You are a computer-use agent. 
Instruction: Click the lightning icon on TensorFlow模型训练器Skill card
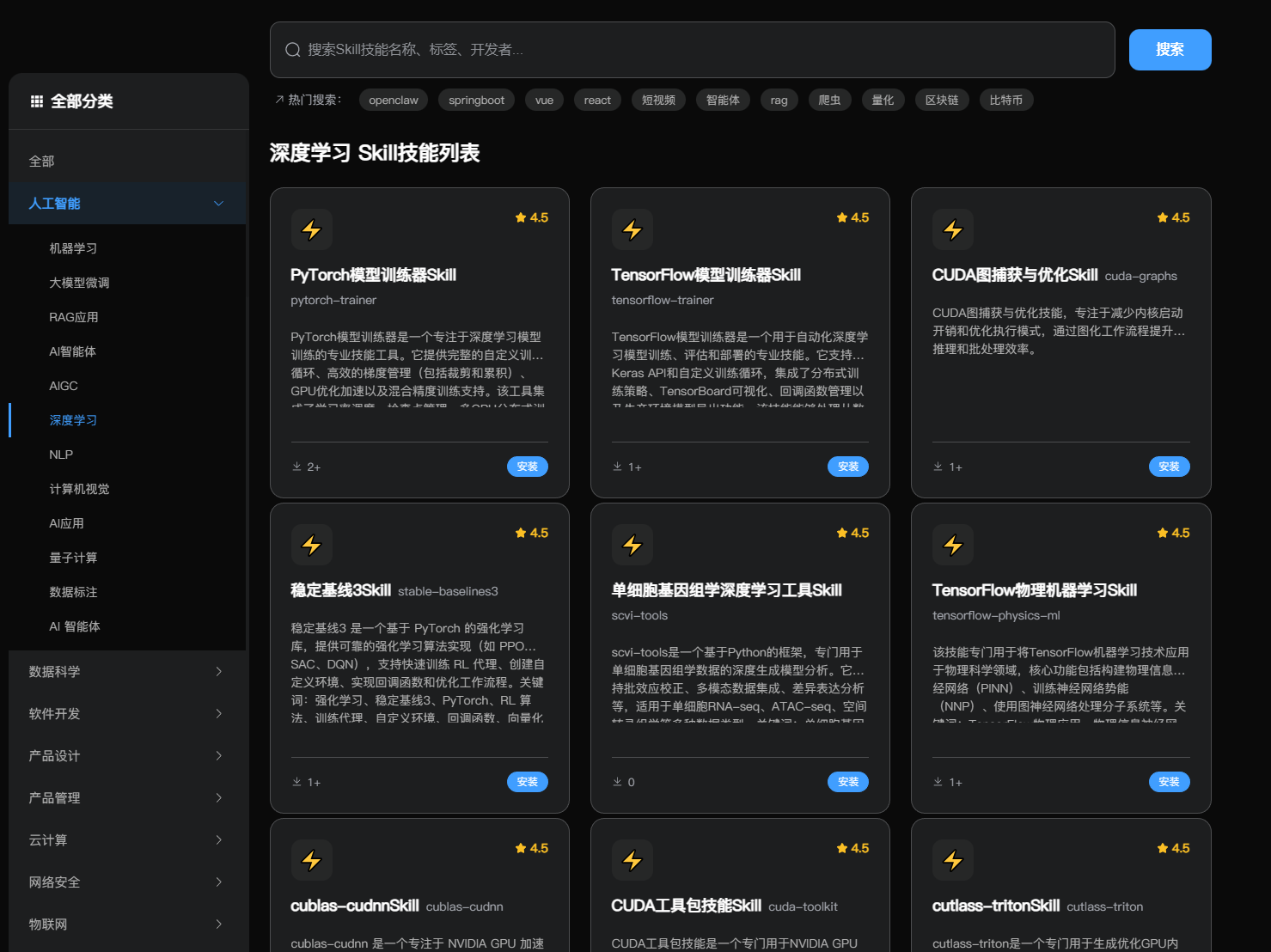632,229
